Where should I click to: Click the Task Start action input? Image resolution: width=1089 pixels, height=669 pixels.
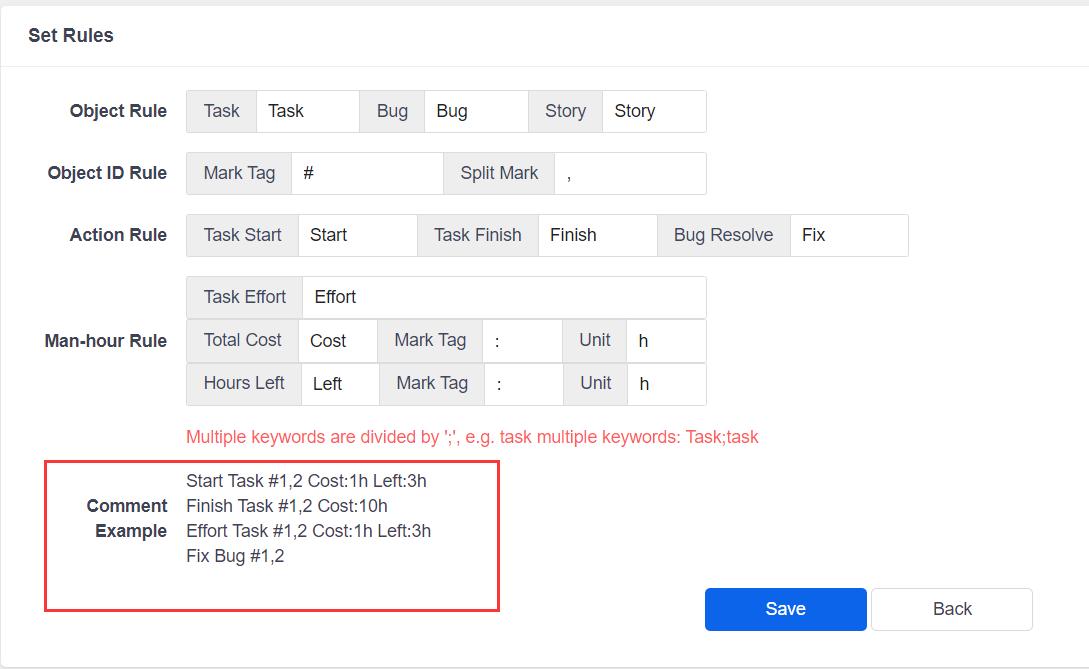click(x=357, y=235)
